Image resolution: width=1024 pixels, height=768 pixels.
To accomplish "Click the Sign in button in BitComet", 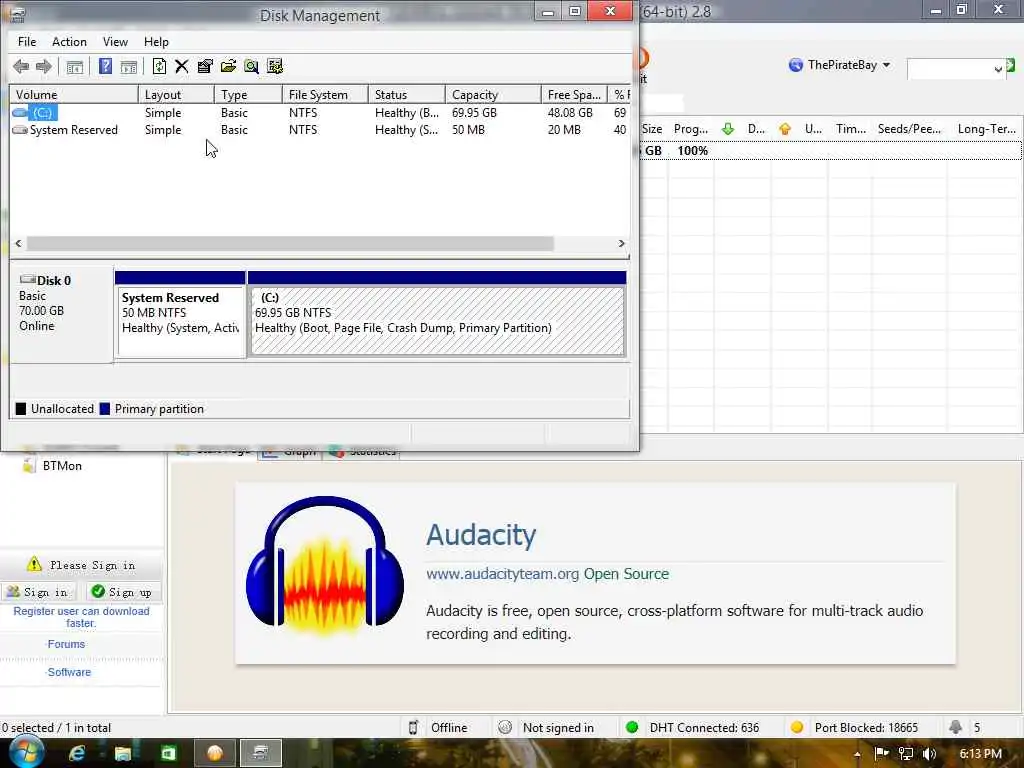I will click(x=38, y=592).
